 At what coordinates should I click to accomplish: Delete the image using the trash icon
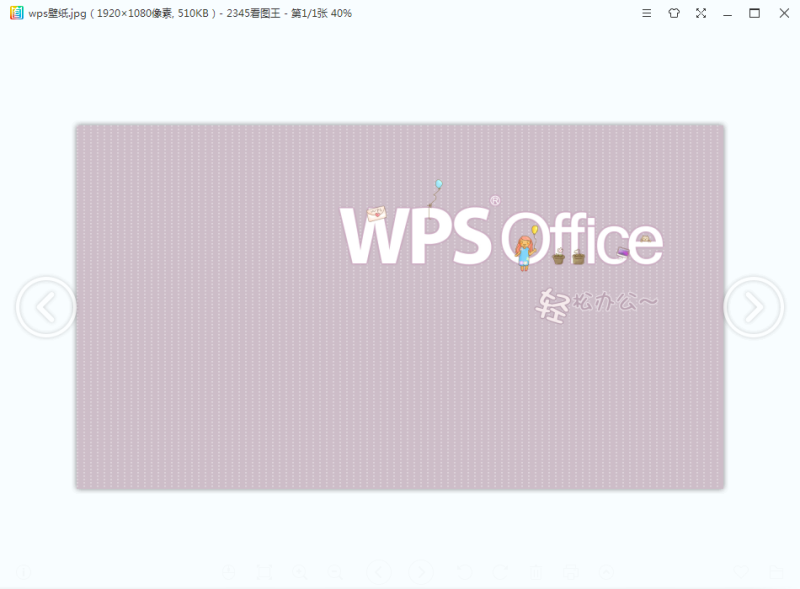point(535,572)
